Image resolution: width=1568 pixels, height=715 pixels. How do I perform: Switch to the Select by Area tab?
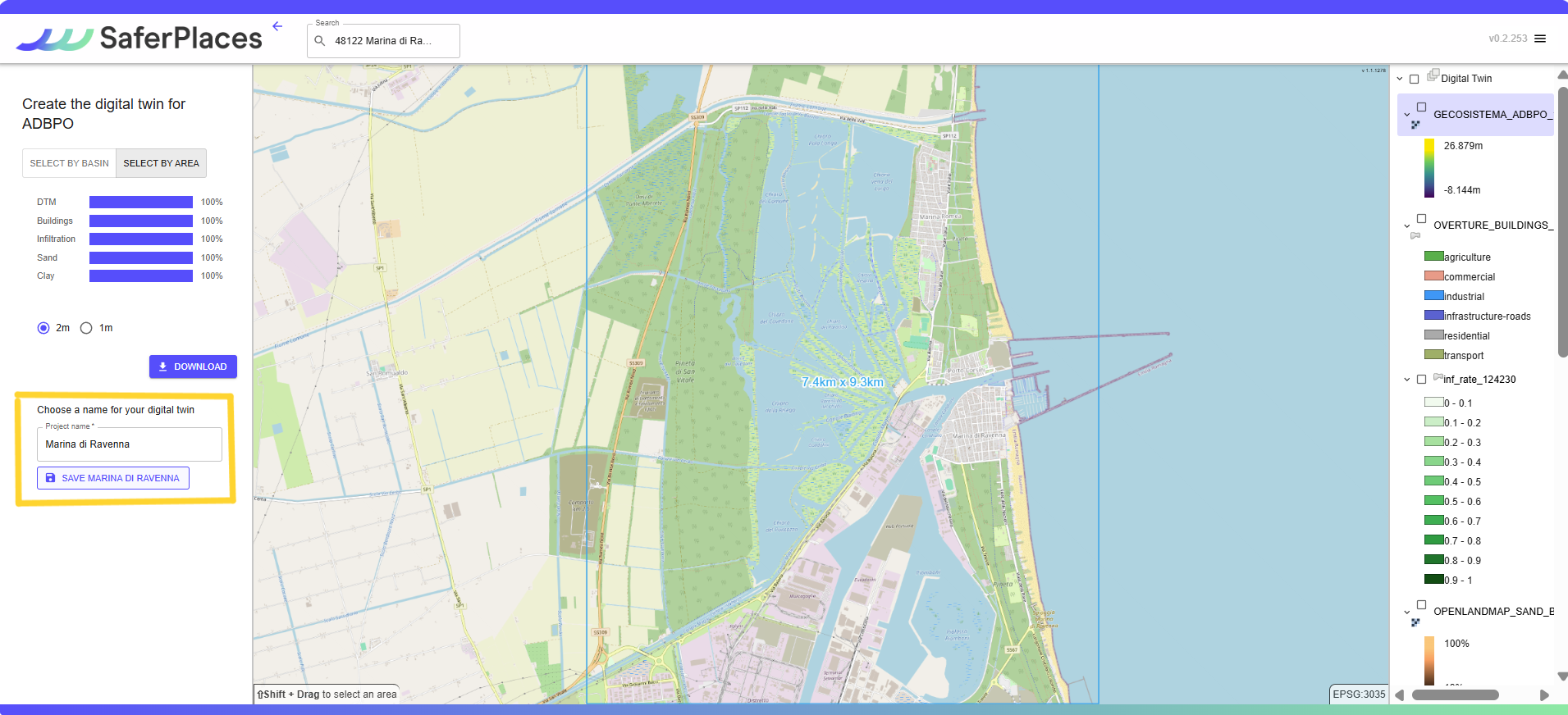[161, 163]
